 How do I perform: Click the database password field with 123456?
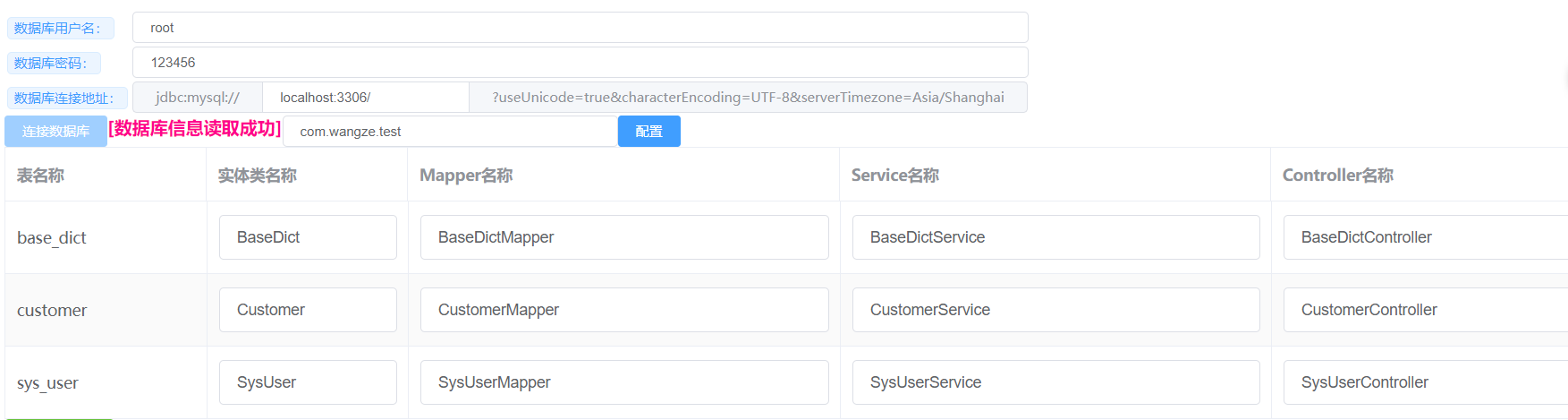(x=580, y=63)
